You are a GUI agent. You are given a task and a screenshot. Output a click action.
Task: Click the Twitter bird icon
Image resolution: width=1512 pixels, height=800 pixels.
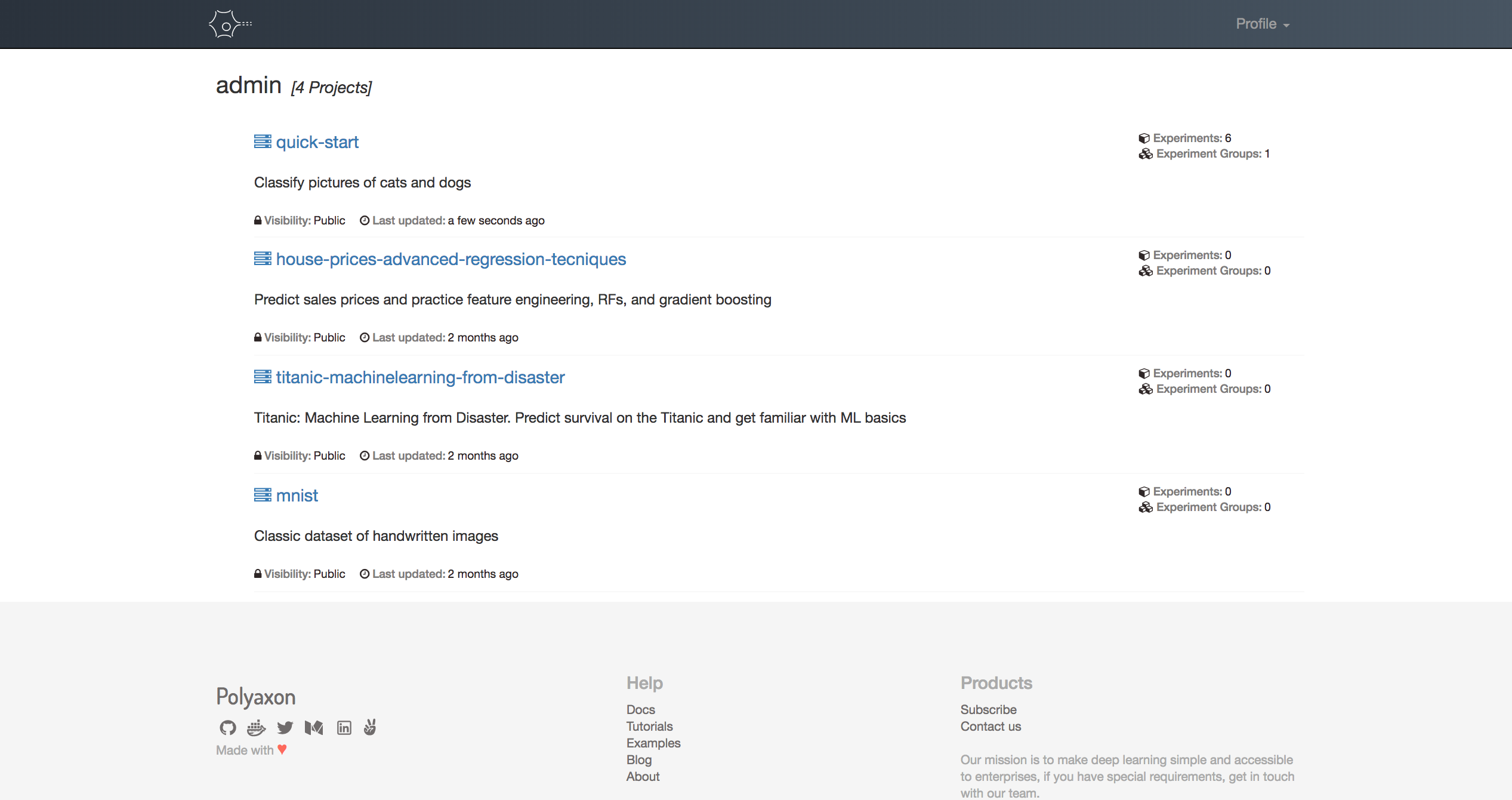coord(285,728)
